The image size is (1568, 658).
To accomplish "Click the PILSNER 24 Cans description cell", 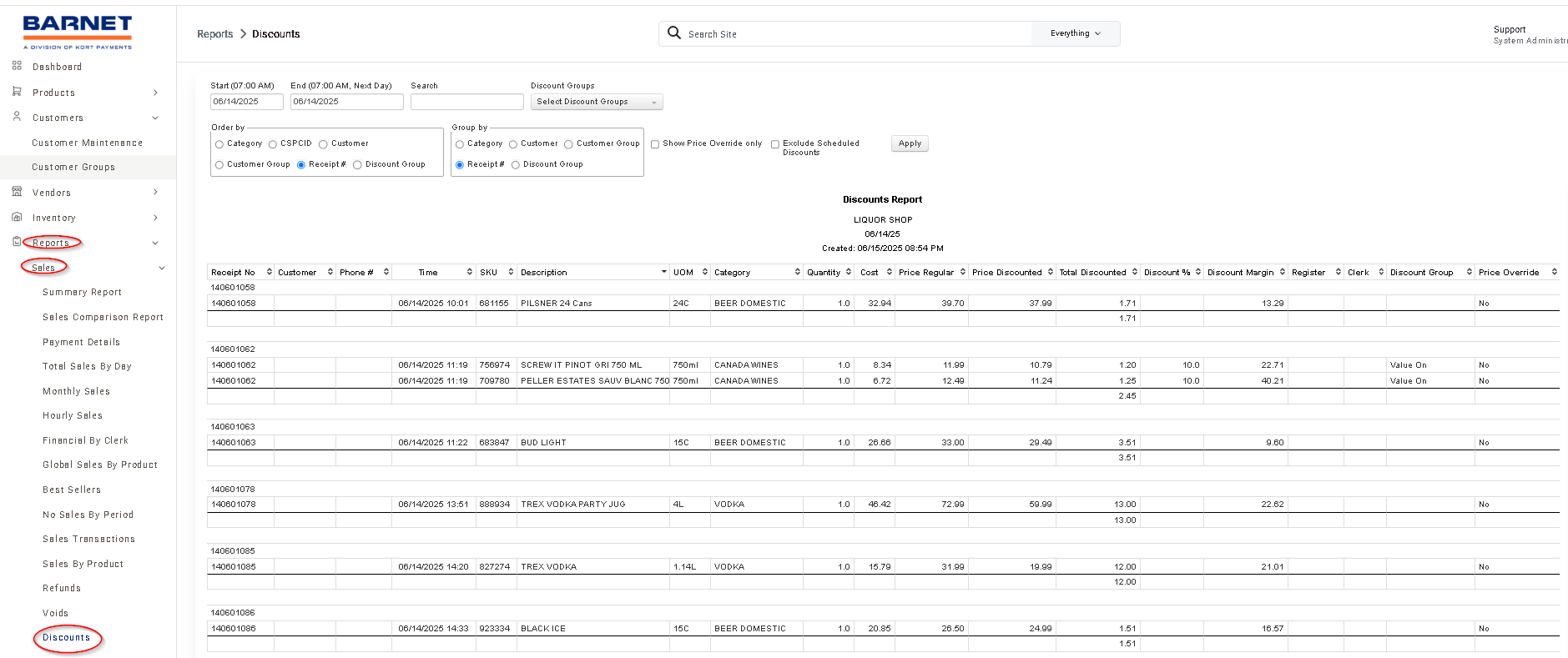I will (x=593, y=304).
